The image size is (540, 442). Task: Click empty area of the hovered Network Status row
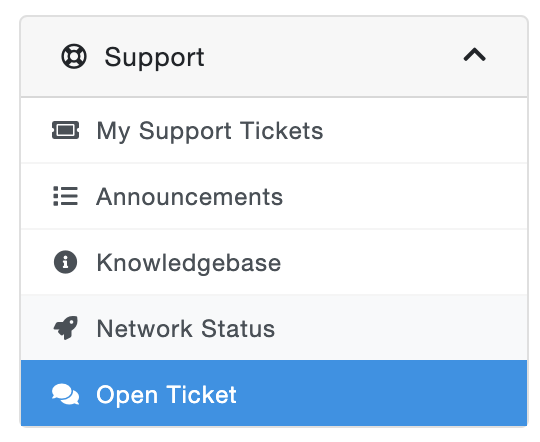tap(399, 328)
